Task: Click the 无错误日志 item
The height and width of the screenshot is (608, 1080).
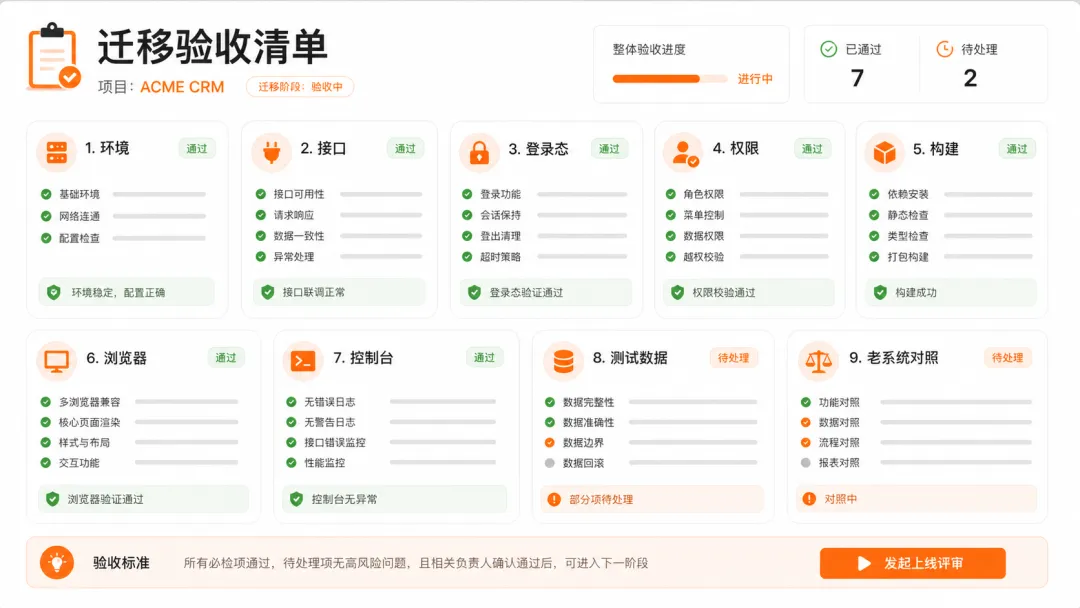Action: point(330,402)
